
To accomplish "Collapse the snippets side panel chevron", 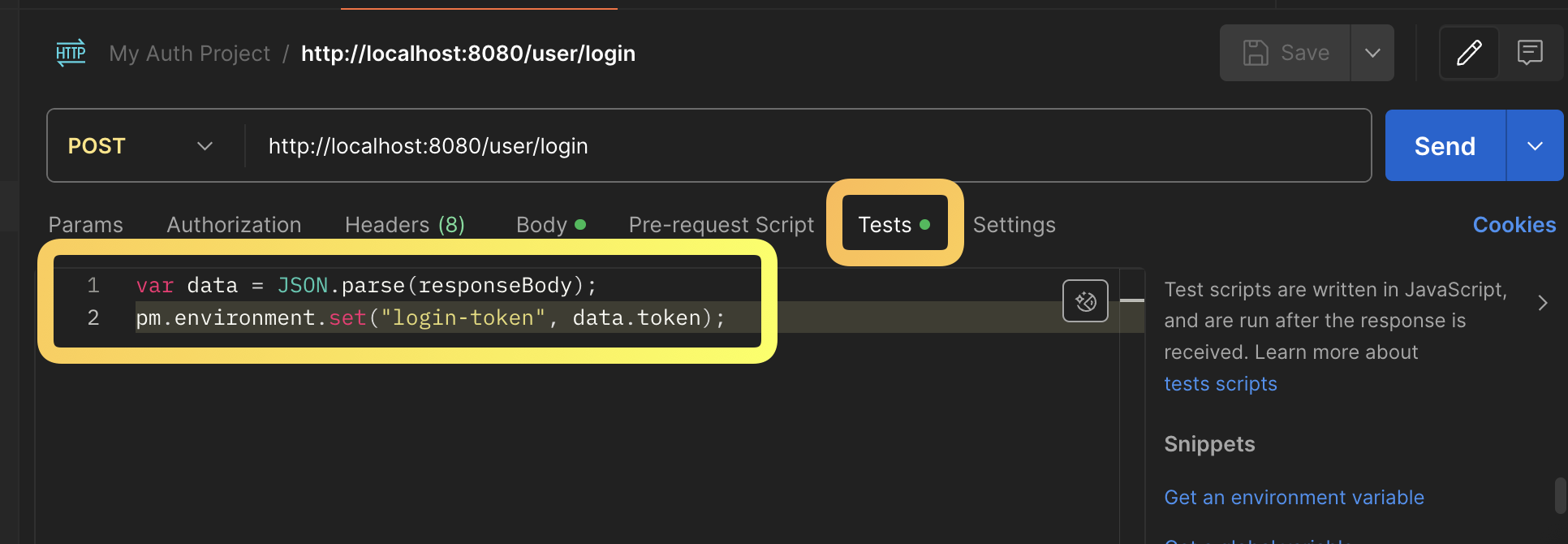I will click(1542, 303).
